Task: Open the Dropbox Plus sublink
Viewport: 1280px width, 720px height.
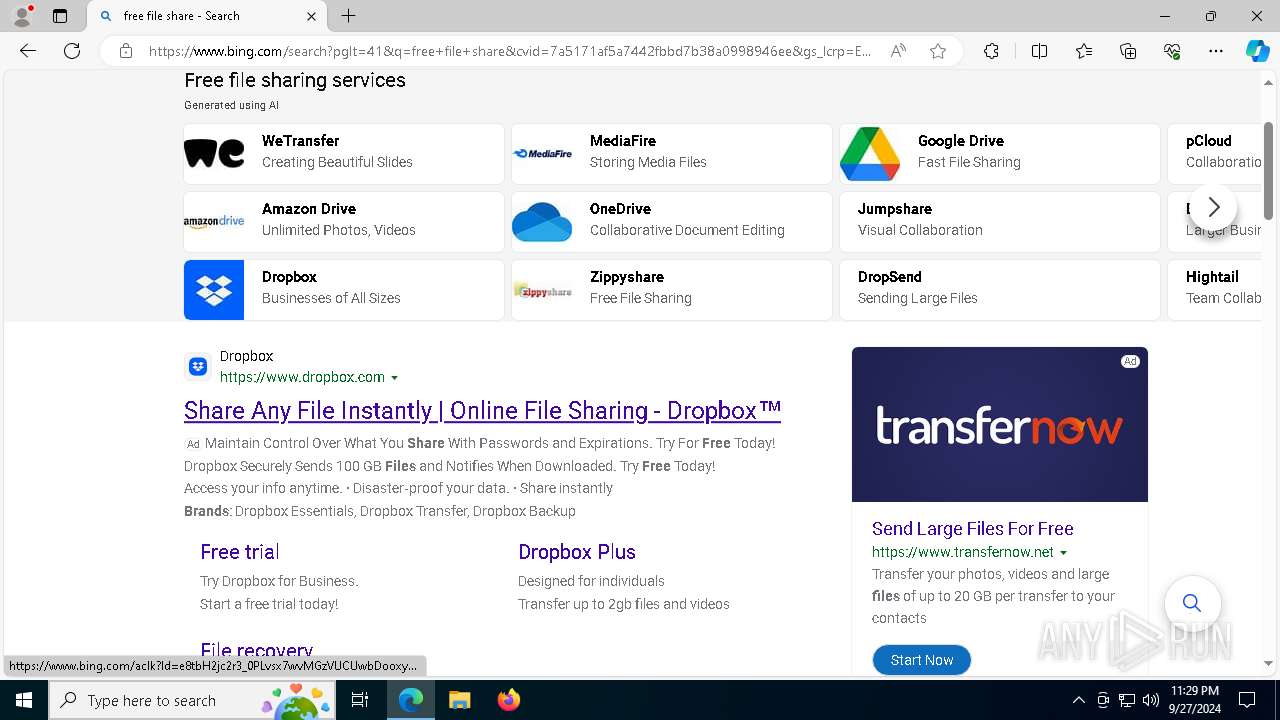Action: tap(577, 552)
